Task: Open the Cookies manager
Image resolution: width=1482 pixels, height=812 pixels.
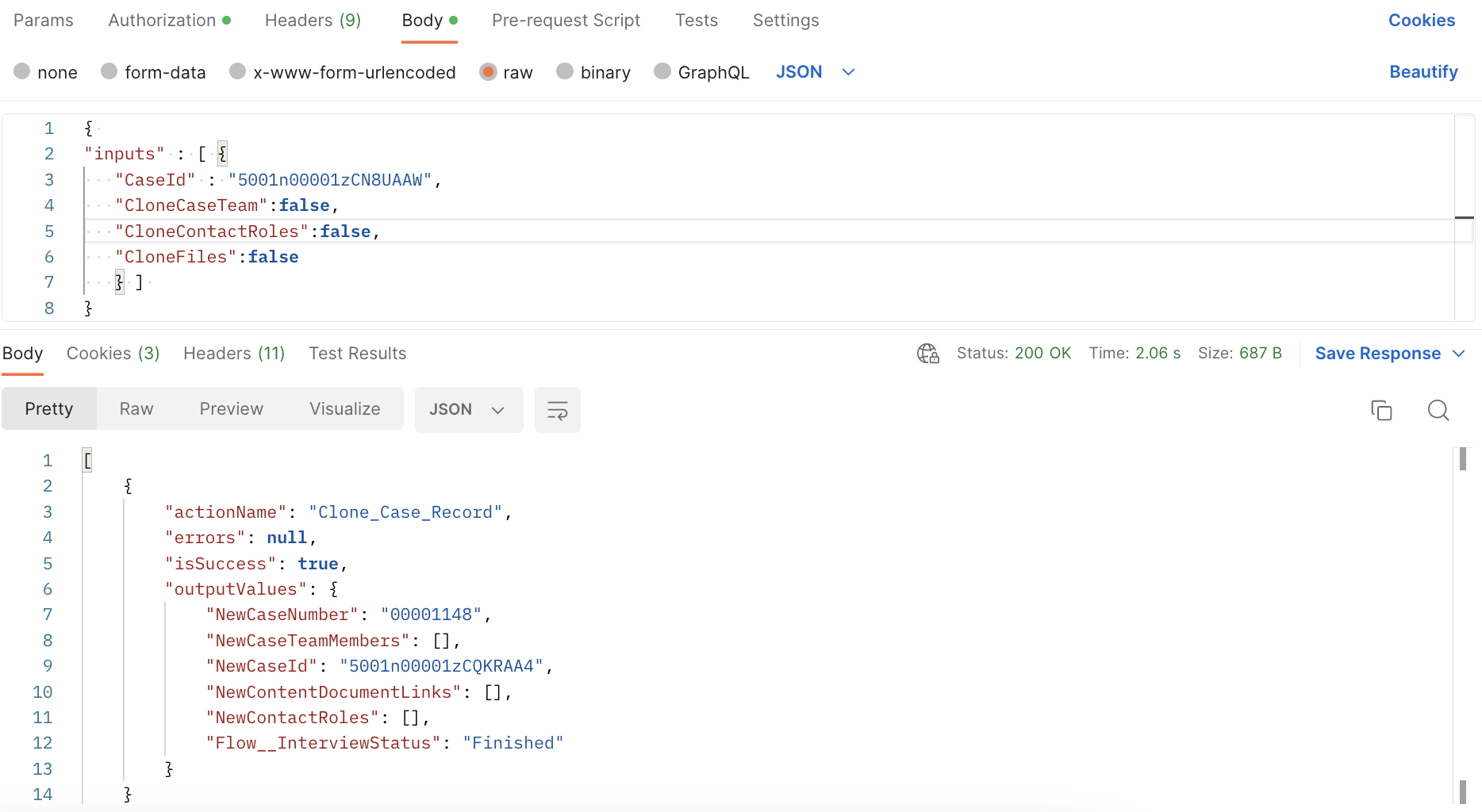Action: (1421, 20)
